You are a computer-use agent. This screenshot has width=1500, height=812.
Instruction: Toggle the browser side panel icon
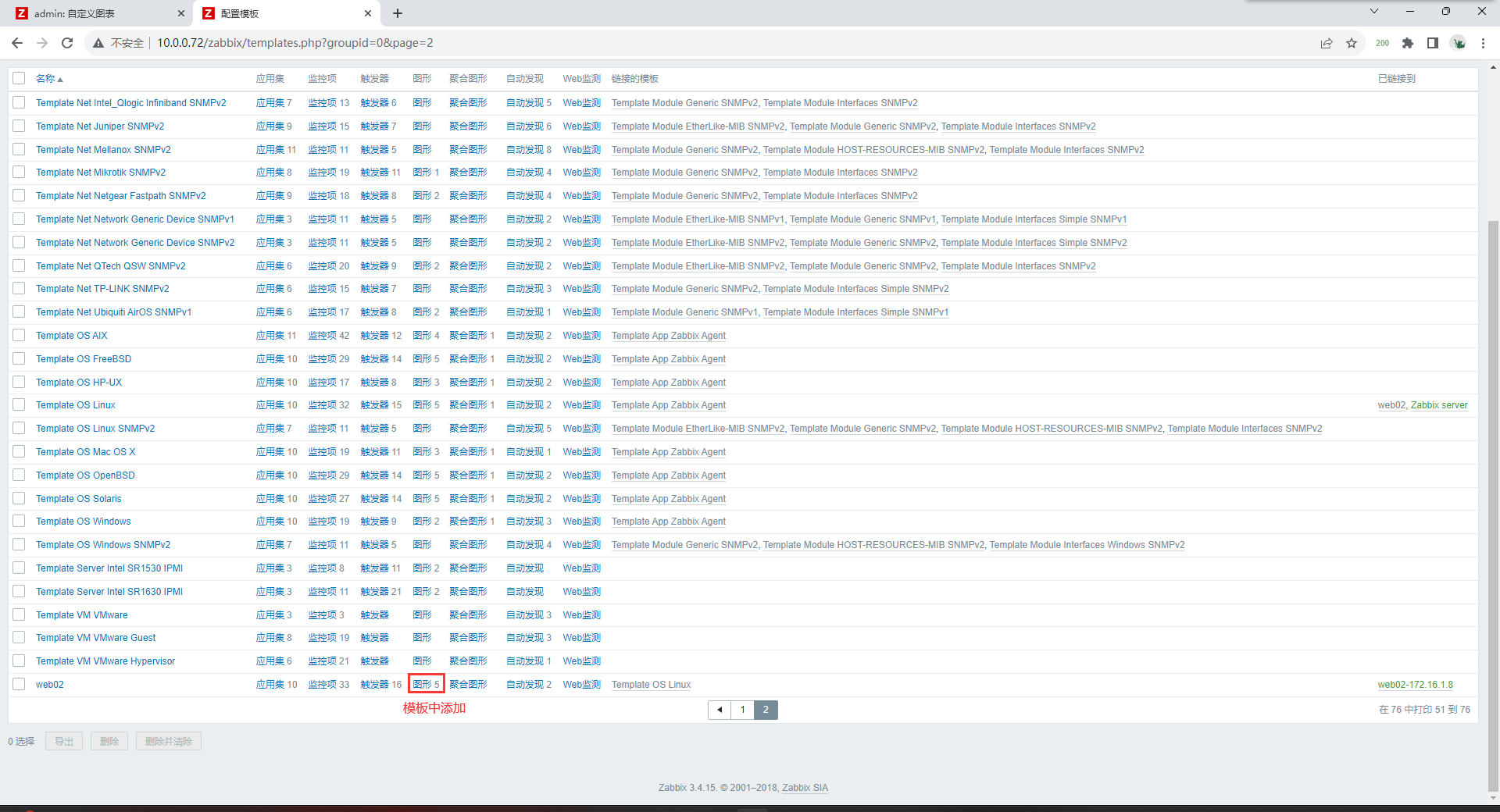[1433, 43]
